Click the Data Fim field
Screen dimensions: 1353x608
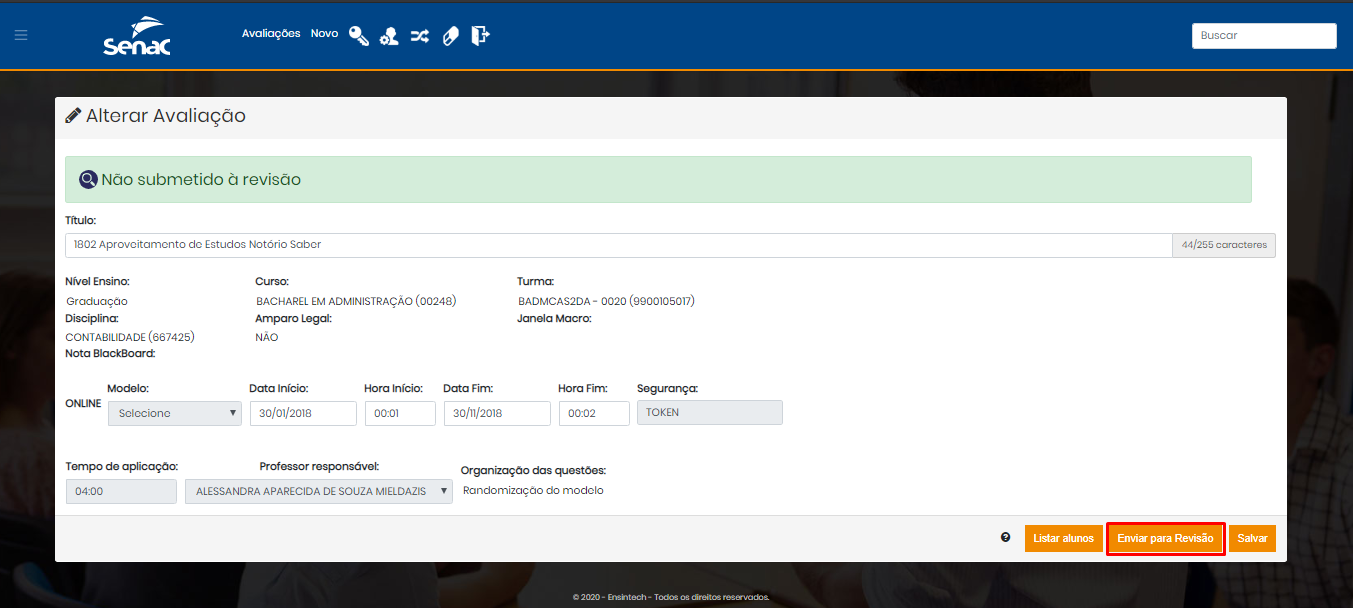(497, 413)
